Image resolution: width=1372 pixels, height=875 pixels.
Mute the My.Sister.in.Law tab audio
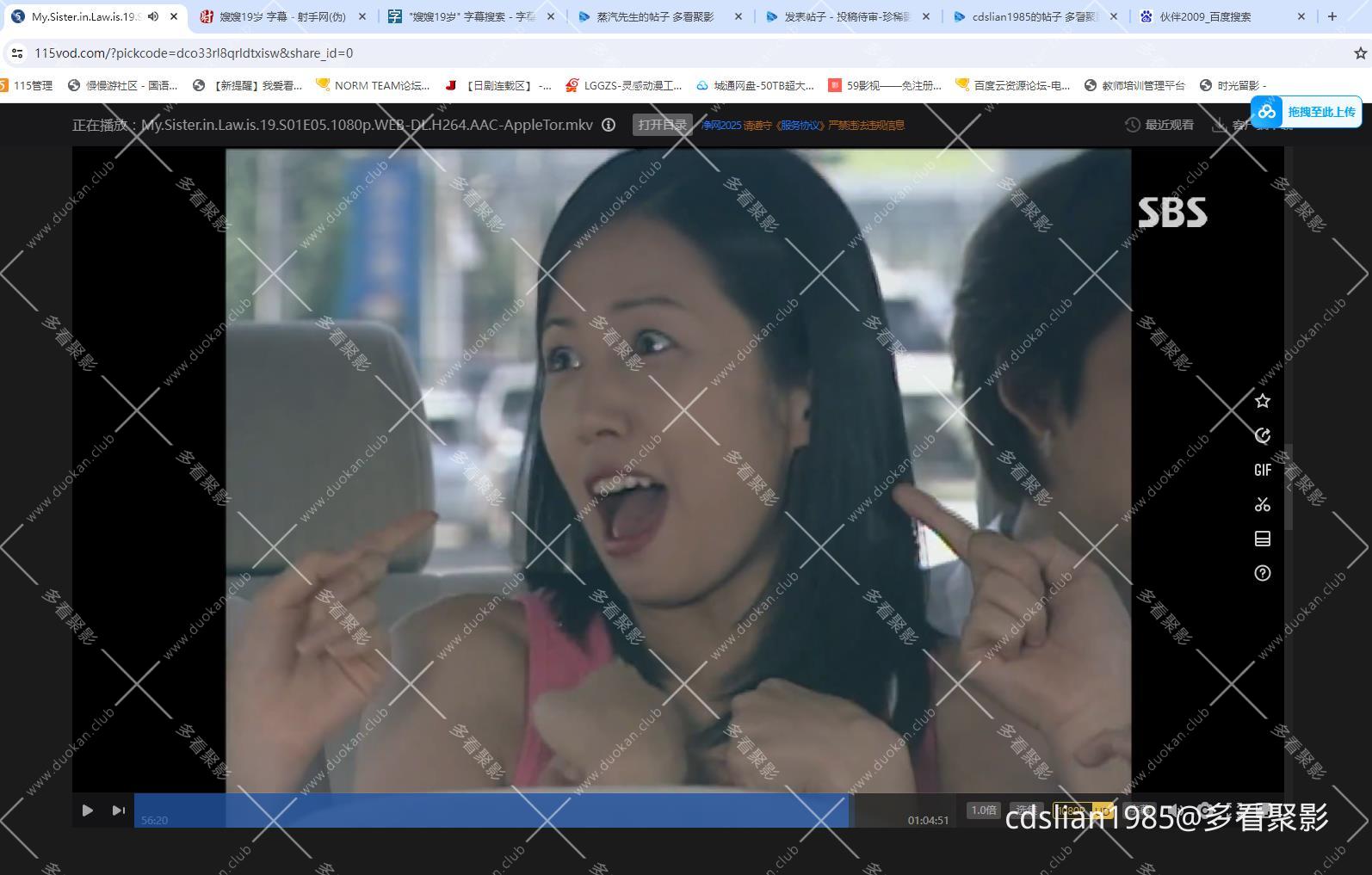coord(153,16)
